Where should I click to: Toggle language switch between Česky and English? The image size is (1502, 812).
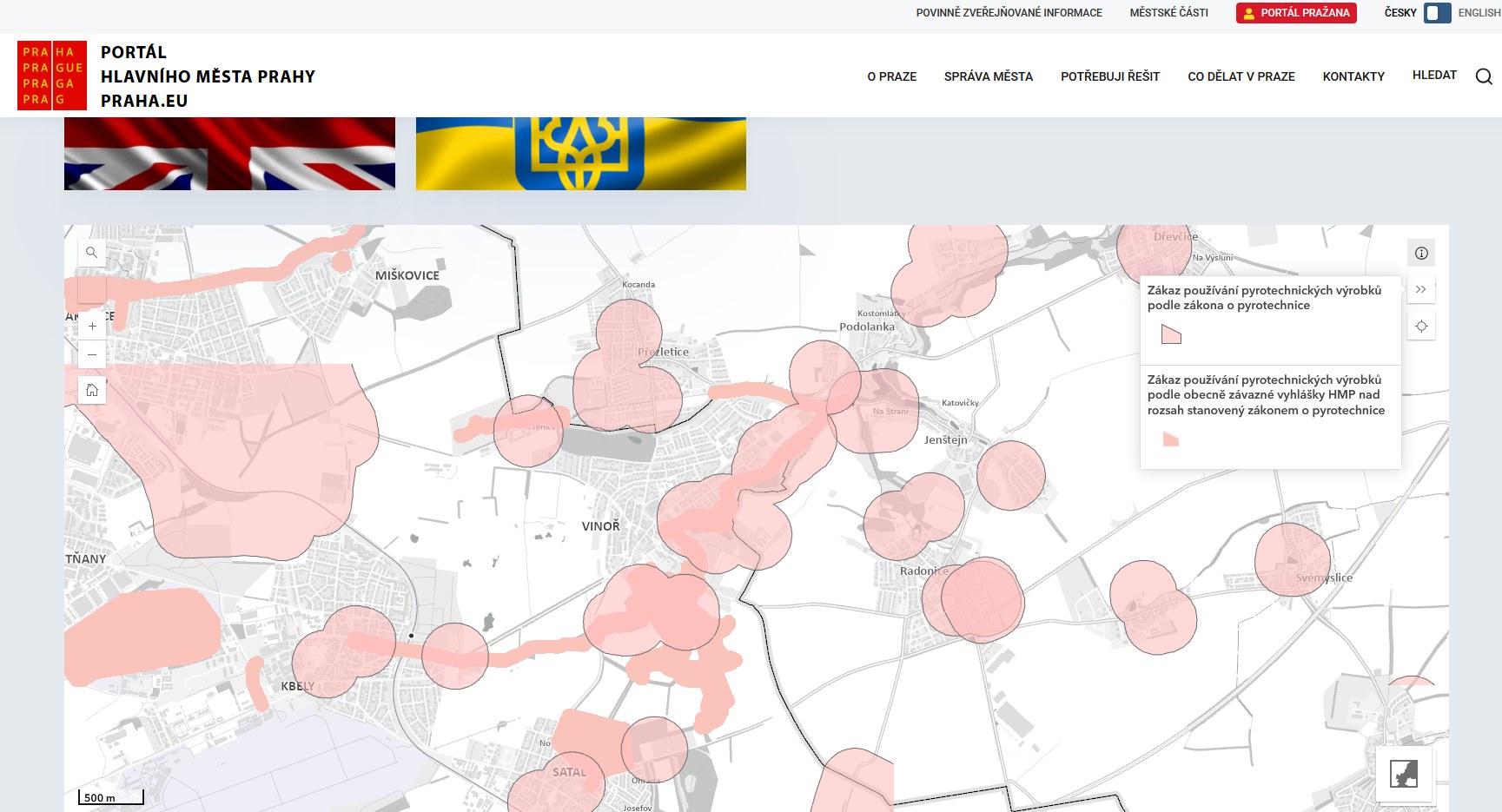[1437, 13]
